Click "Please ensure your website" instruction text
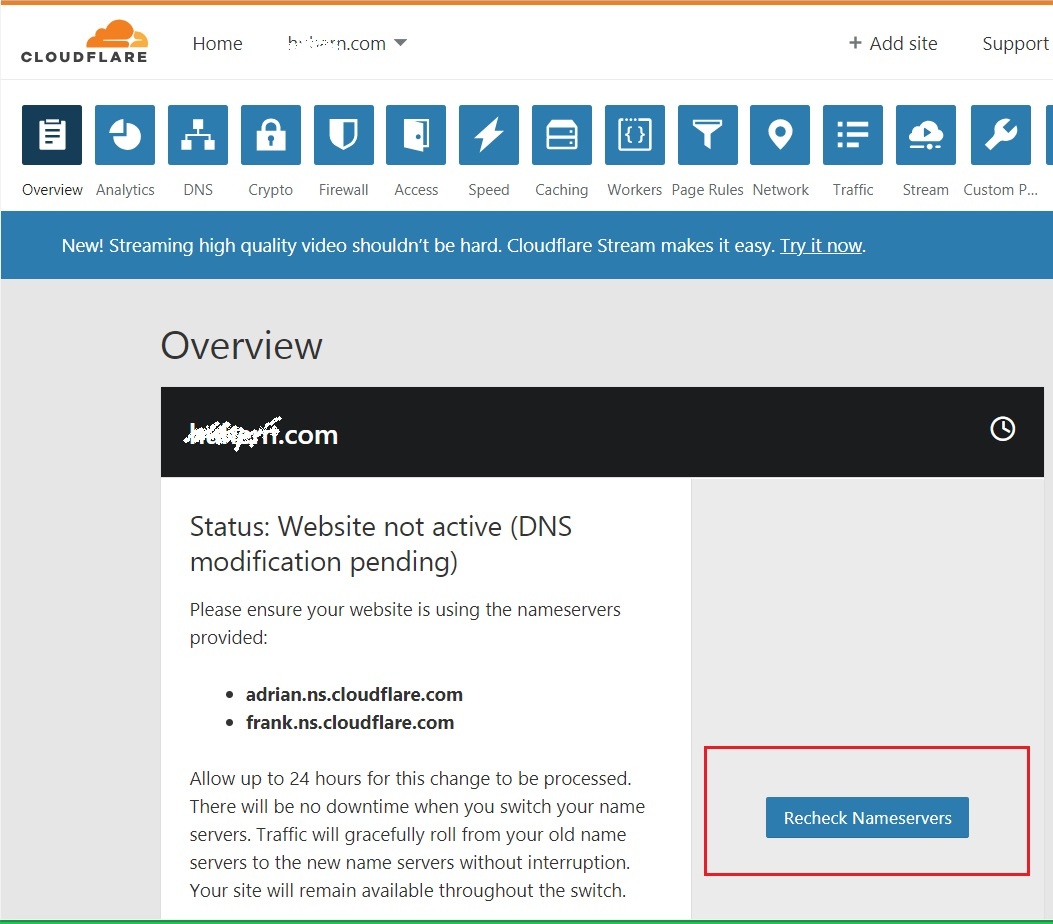 tap(405, 623)
